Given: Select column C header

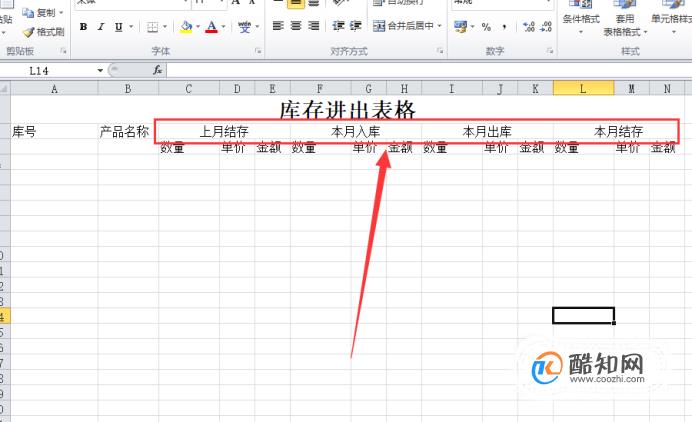Looking at the screenshot, I should click(189, 89).
